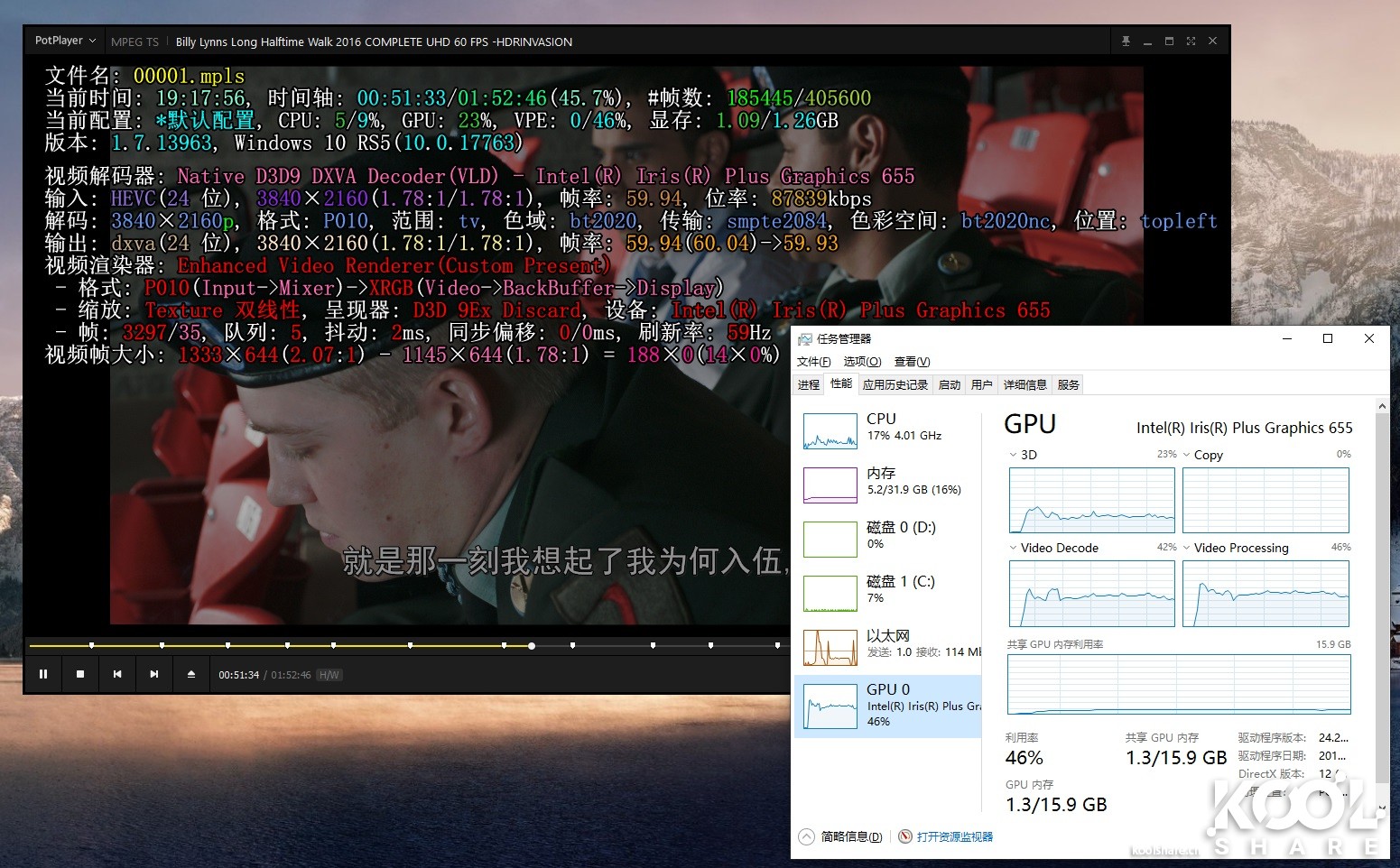Skip to the previous media file

tap(116, 674)
